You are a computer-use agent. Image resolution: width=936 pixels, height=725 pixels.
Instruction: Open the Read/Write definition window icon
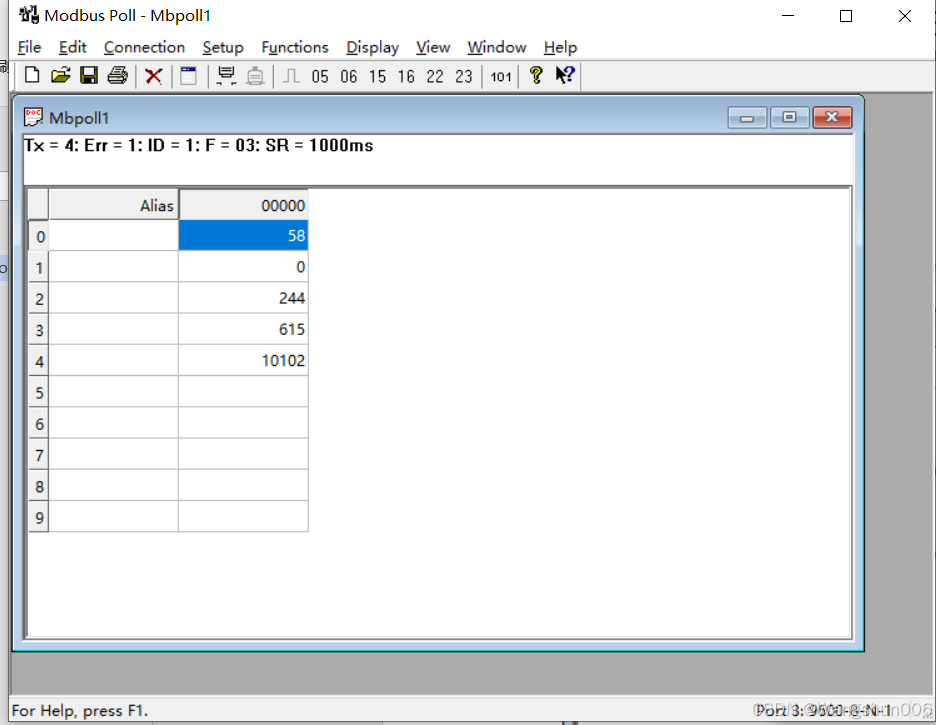[x=189, y=76]
